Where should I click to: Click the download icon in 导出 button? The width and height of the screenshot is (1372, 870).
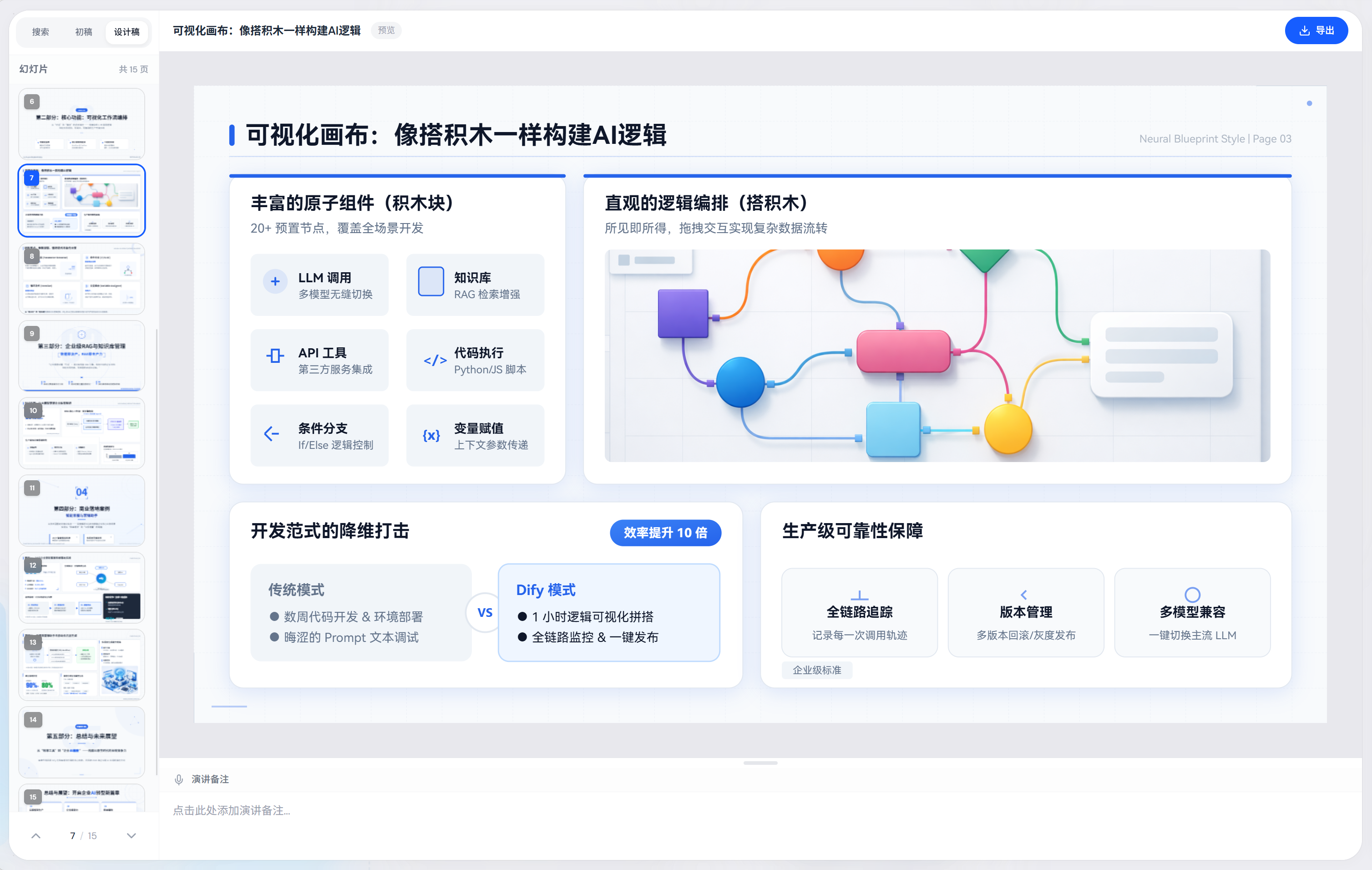tap(1304, 31)
